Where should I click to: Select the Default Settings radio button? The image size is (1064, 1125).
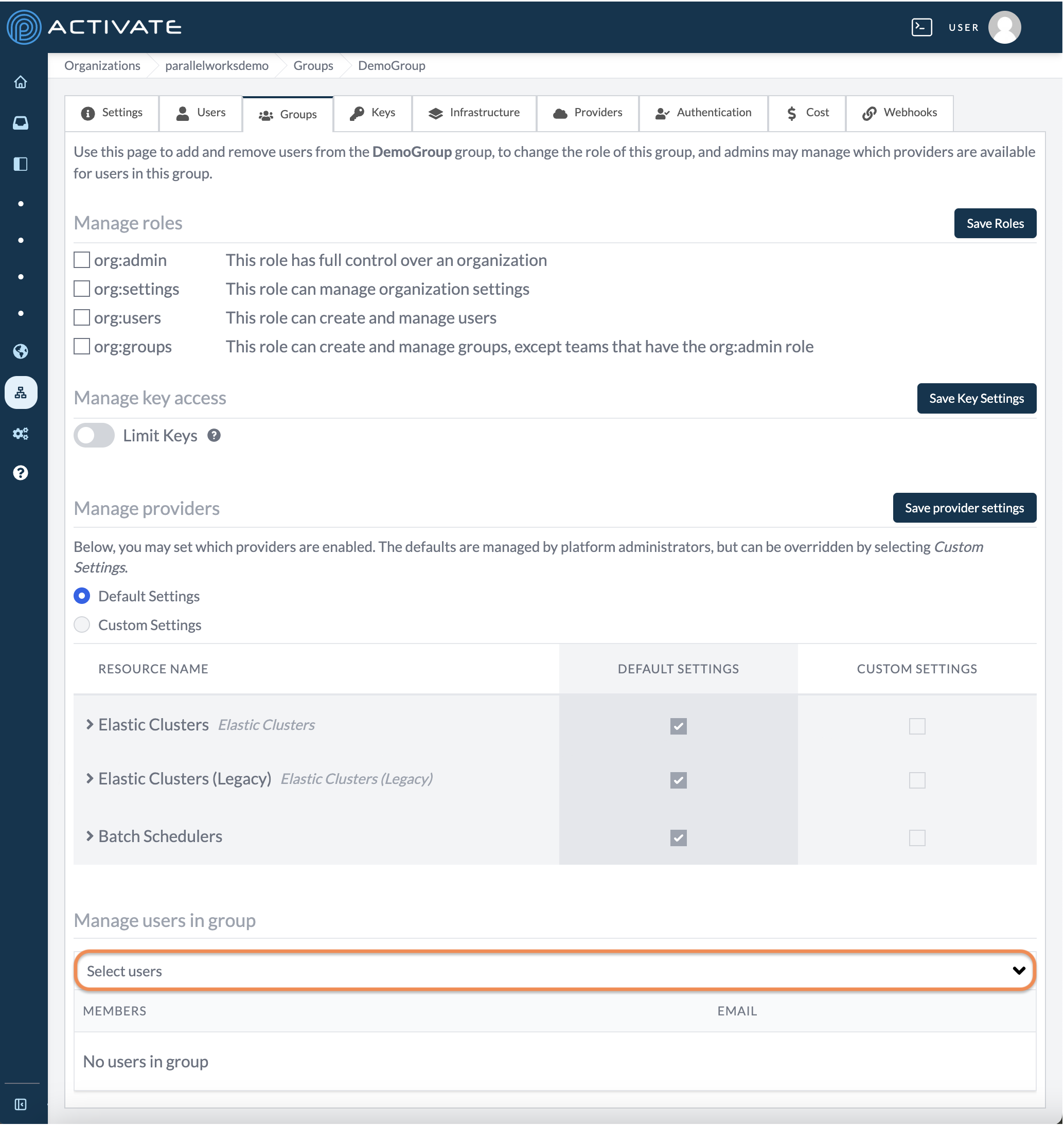coord(82,596)
